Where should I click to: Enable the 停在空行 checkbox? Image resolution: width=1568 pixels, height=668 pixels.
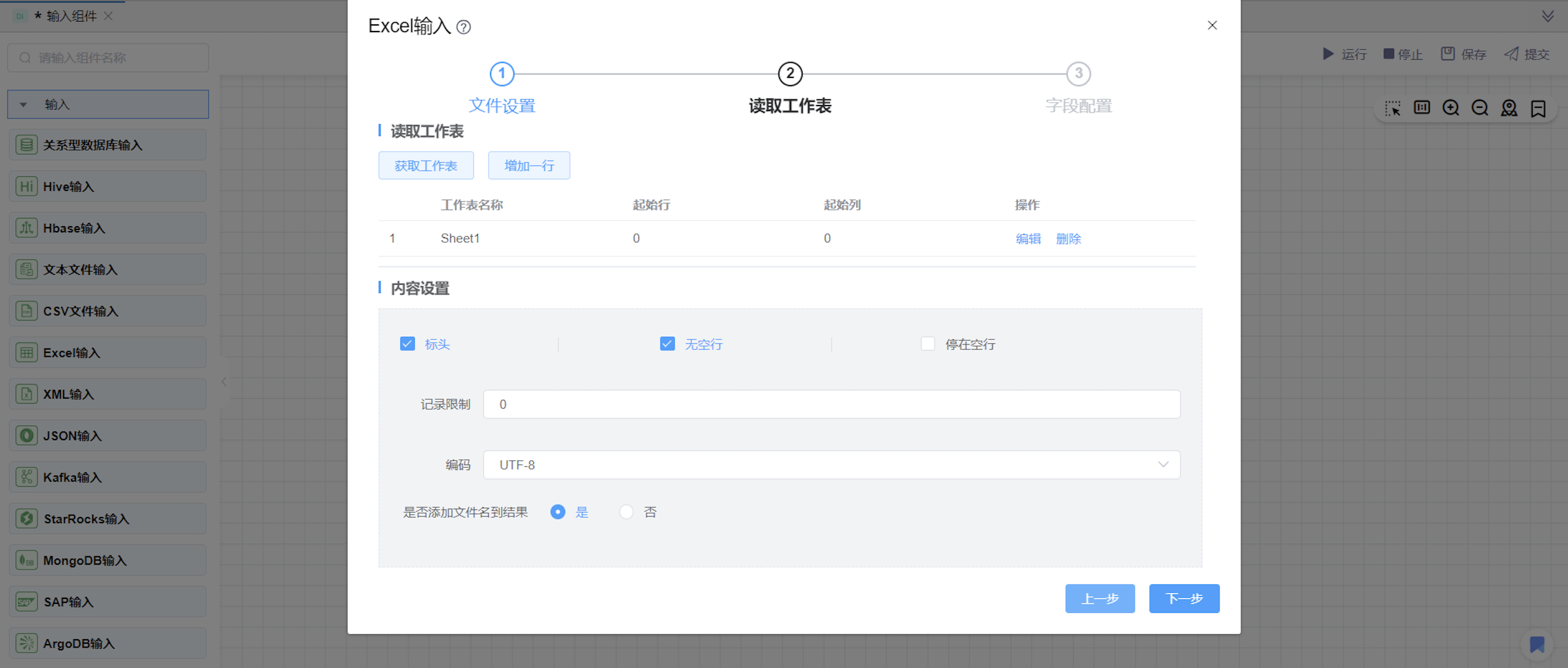tap(927, 344)
